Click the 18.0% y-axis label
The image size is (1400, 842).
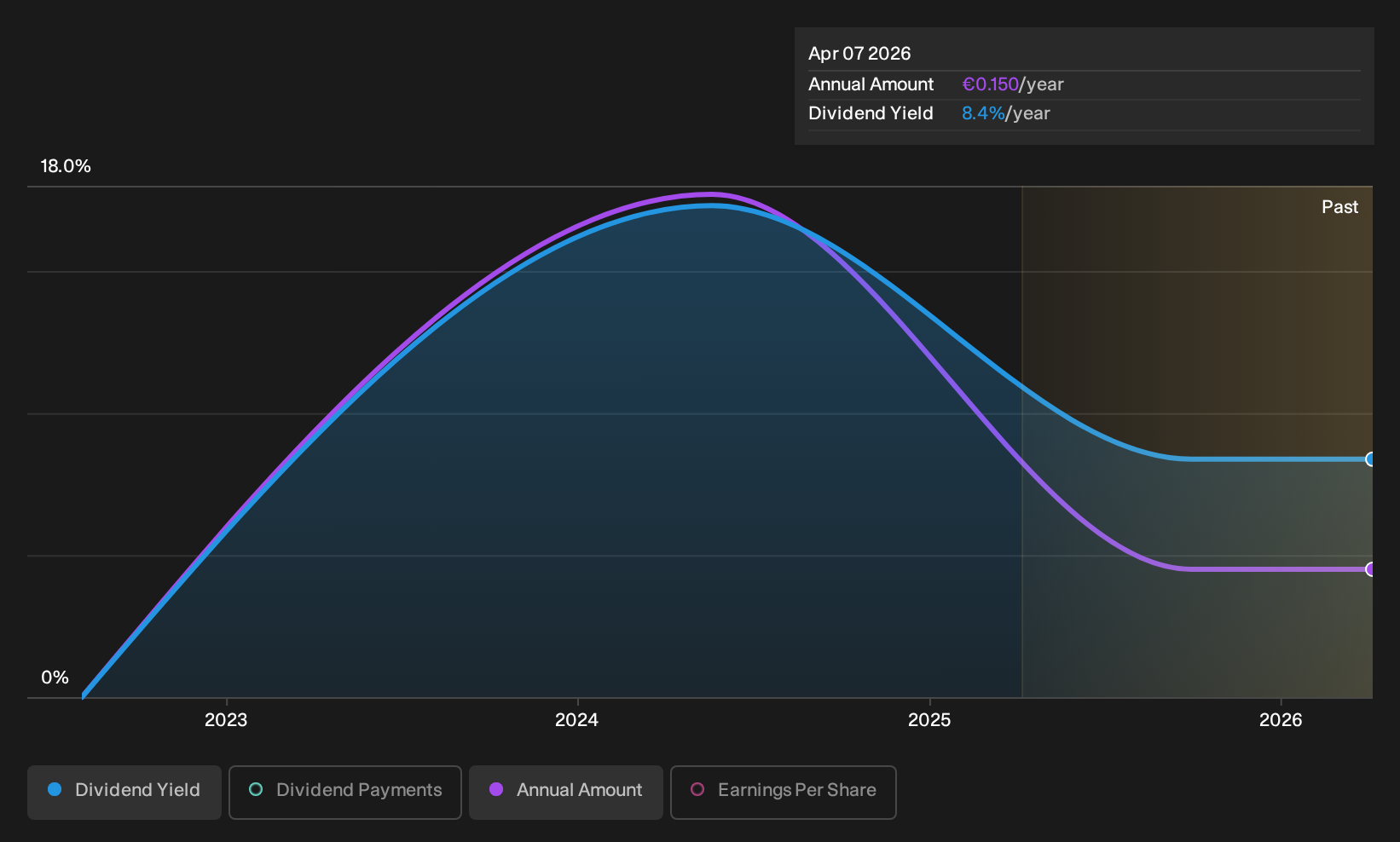point(66,166)
